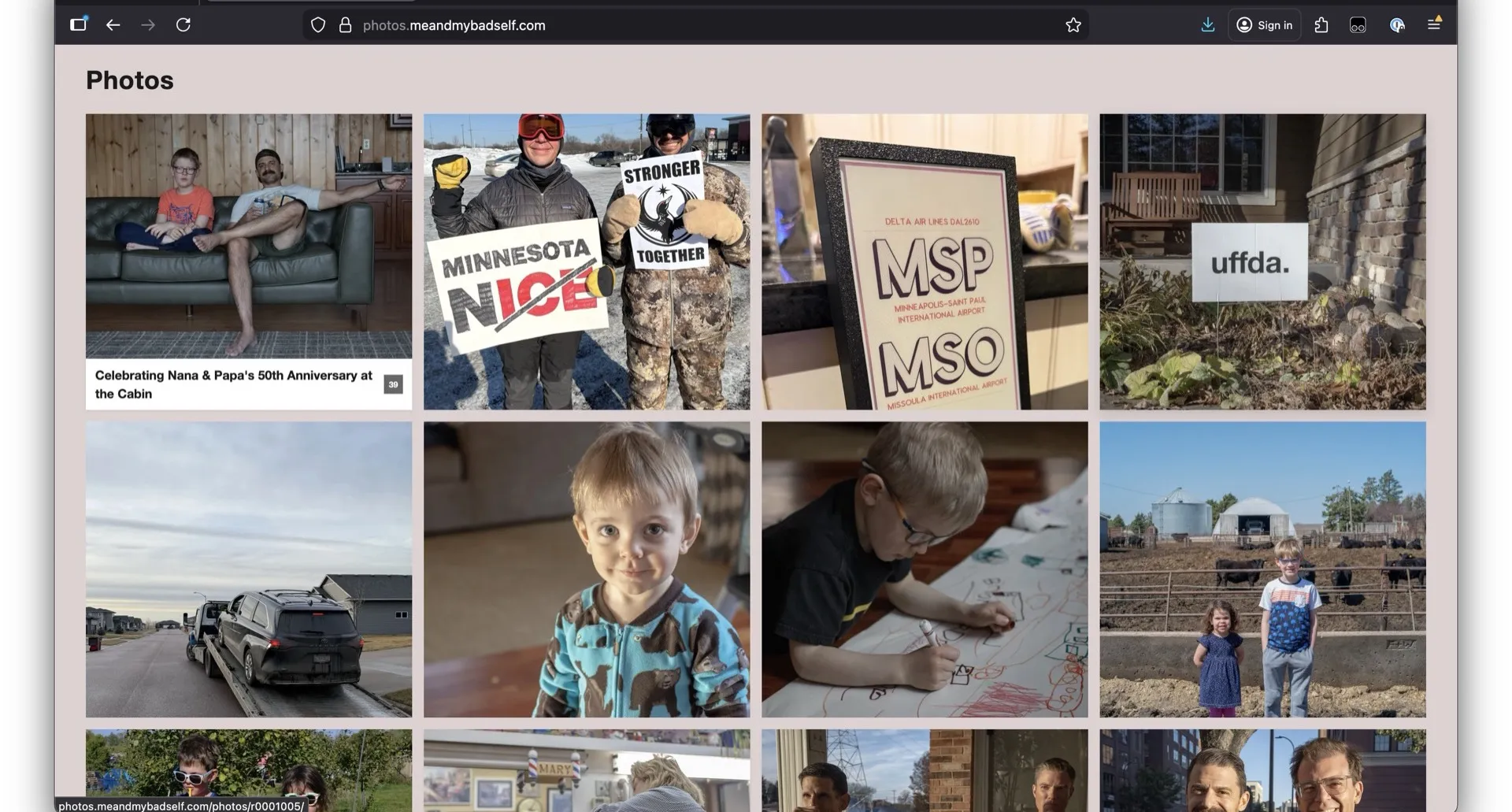
Task: Click the site security padlock icon
Action: pos(345,25)
